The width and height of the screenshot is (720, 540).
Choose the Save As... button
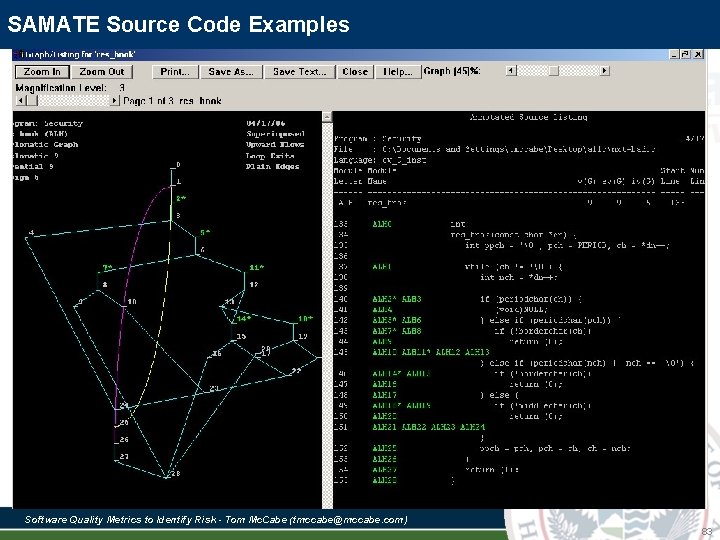click(231, 72)
